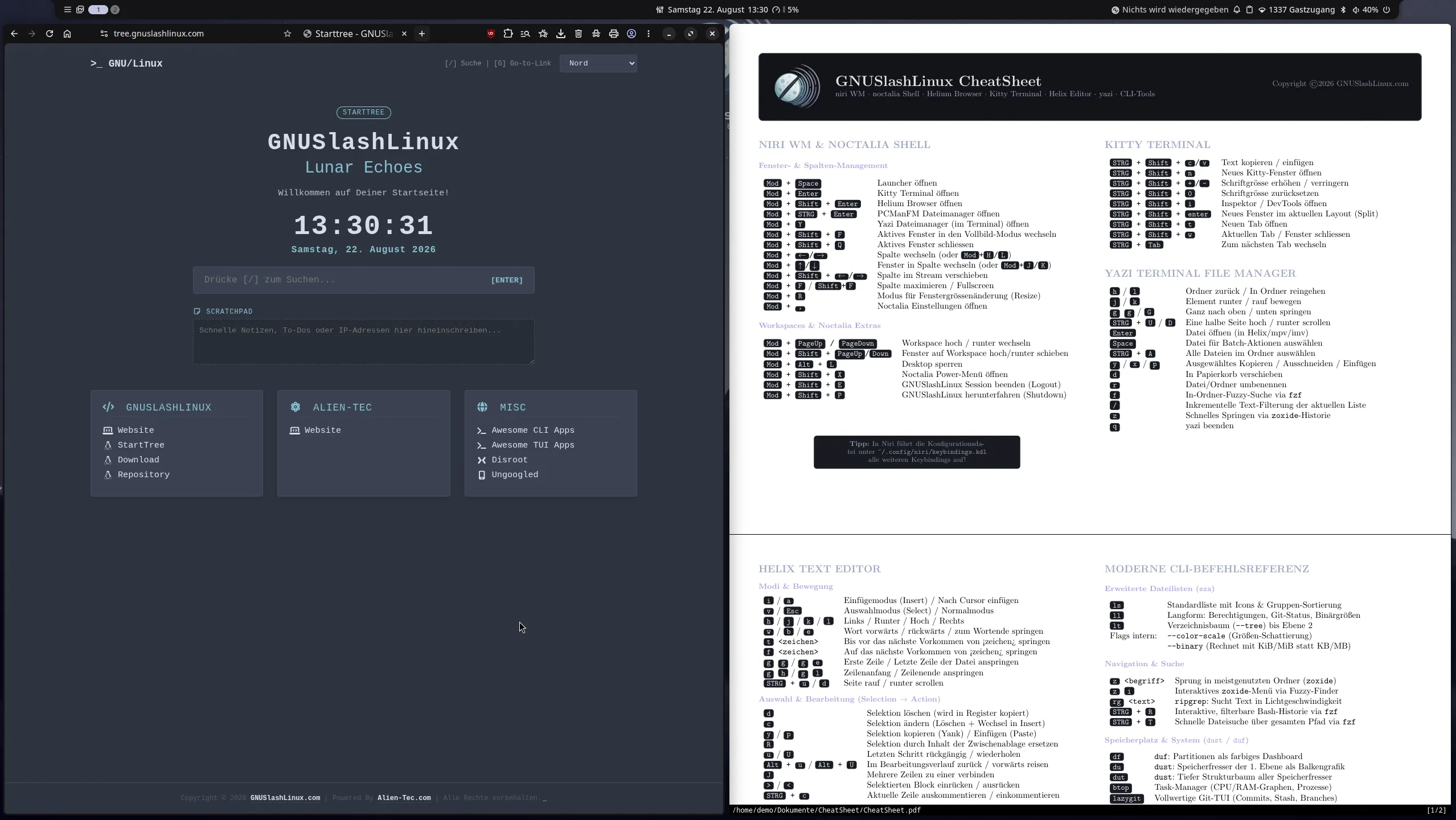Switch to workspace 2 indicator

[115, 10]
